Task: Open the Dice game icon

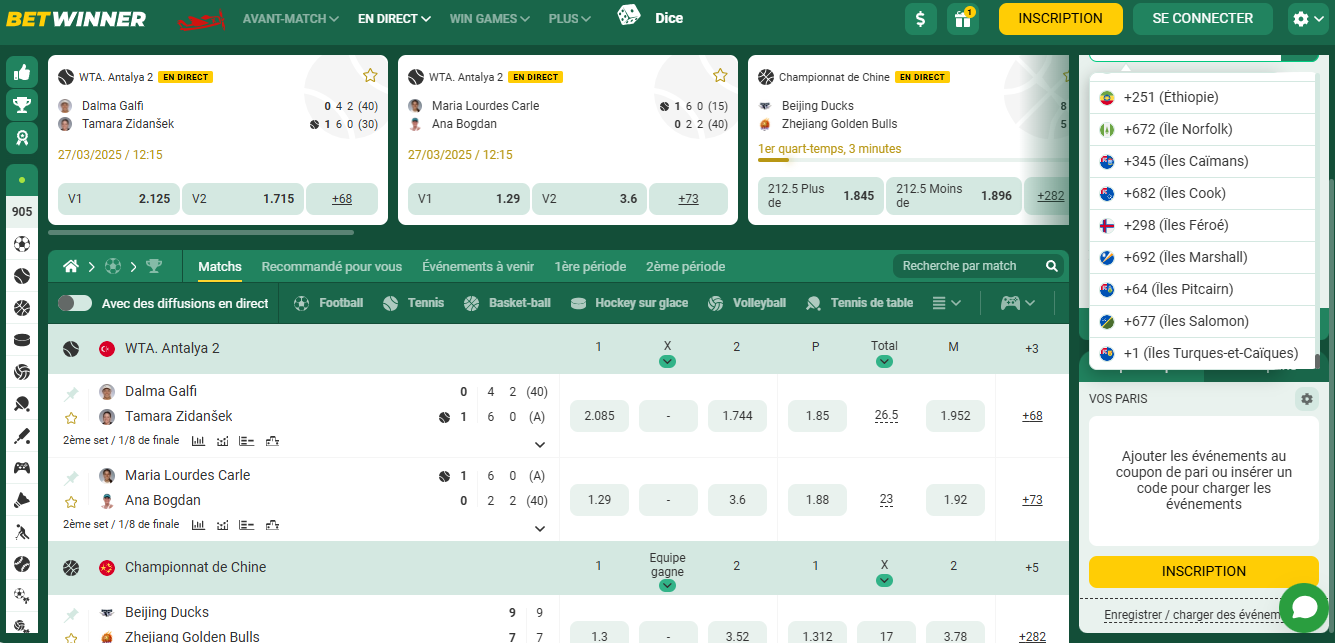Action: point(629,16)
